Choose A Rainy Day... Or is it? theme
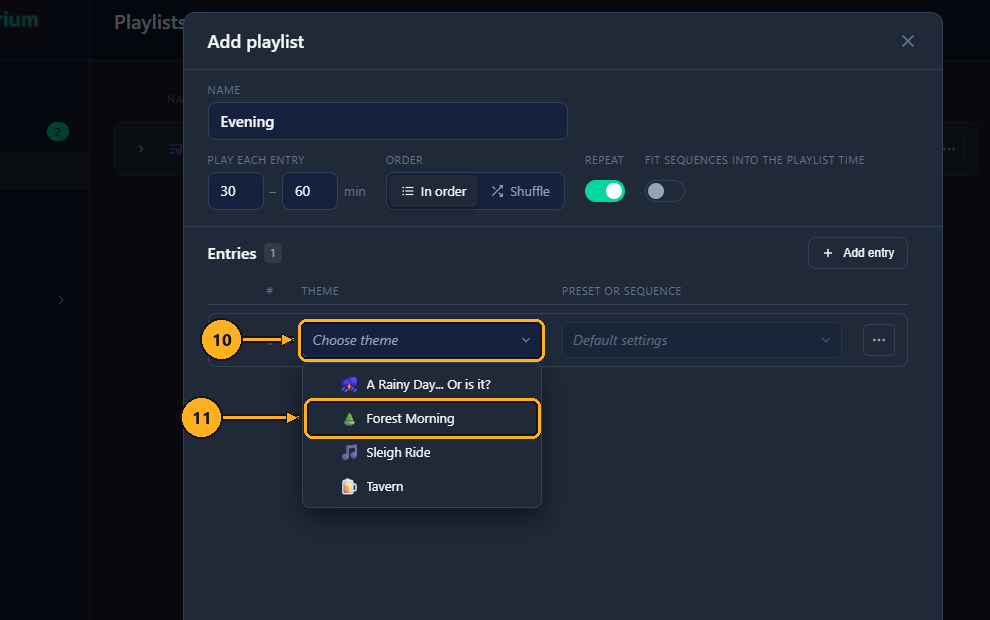 (421, 384)
